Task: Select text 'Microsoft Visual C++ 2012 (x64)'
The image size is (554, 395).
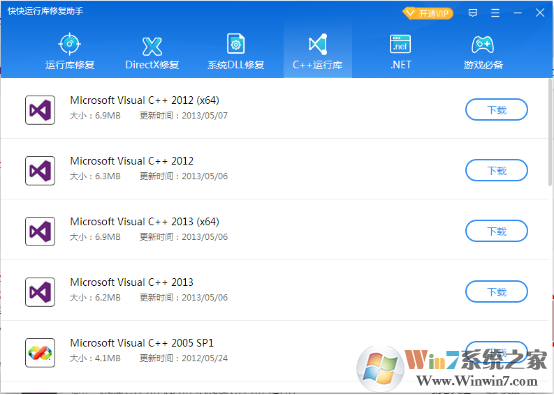Action: pos(145,100)
